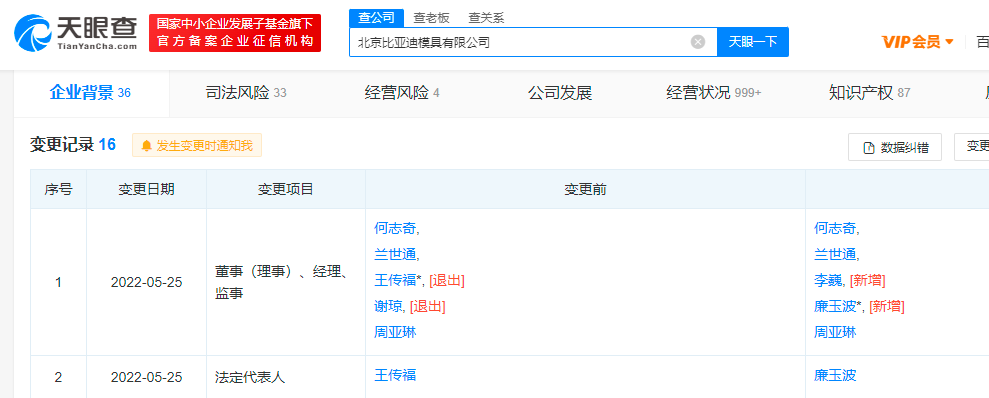Open the TianYanCha logo homepage
Viewport: 989px width, 398px height.
(x=76, y=33)
